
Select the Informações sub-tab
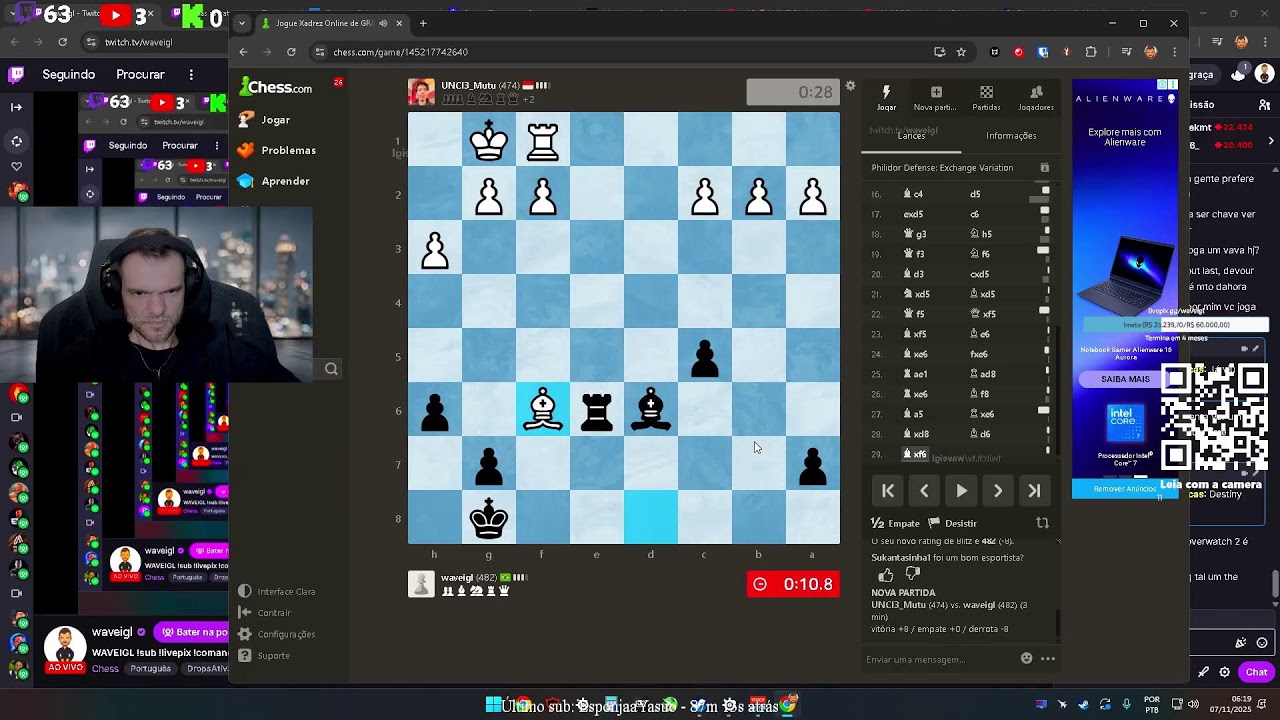1011,135
